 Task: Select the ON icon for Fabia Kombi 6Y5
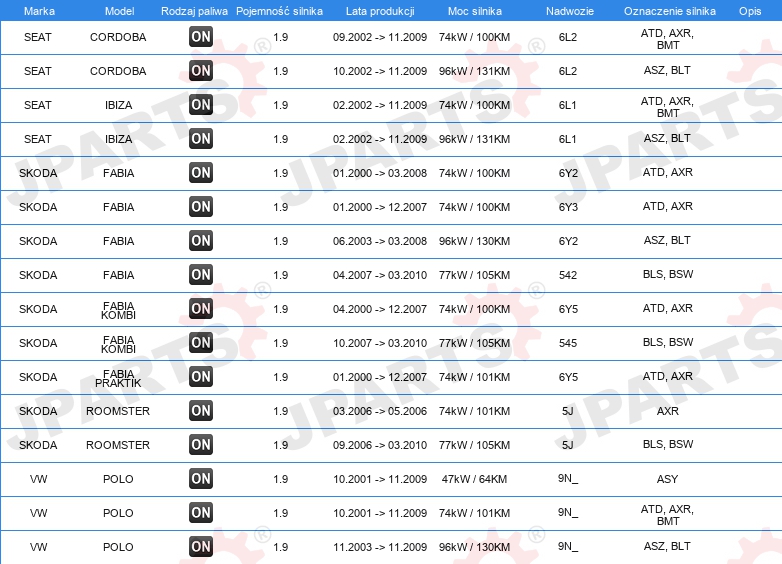tap(201, 309)
